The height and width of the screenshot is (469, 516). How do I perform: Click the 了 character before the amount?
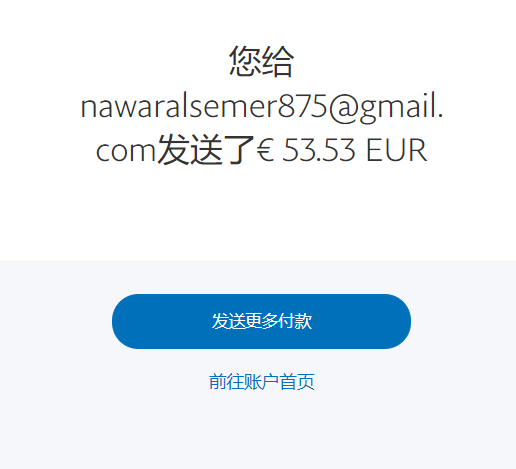(x=239, y=150)
